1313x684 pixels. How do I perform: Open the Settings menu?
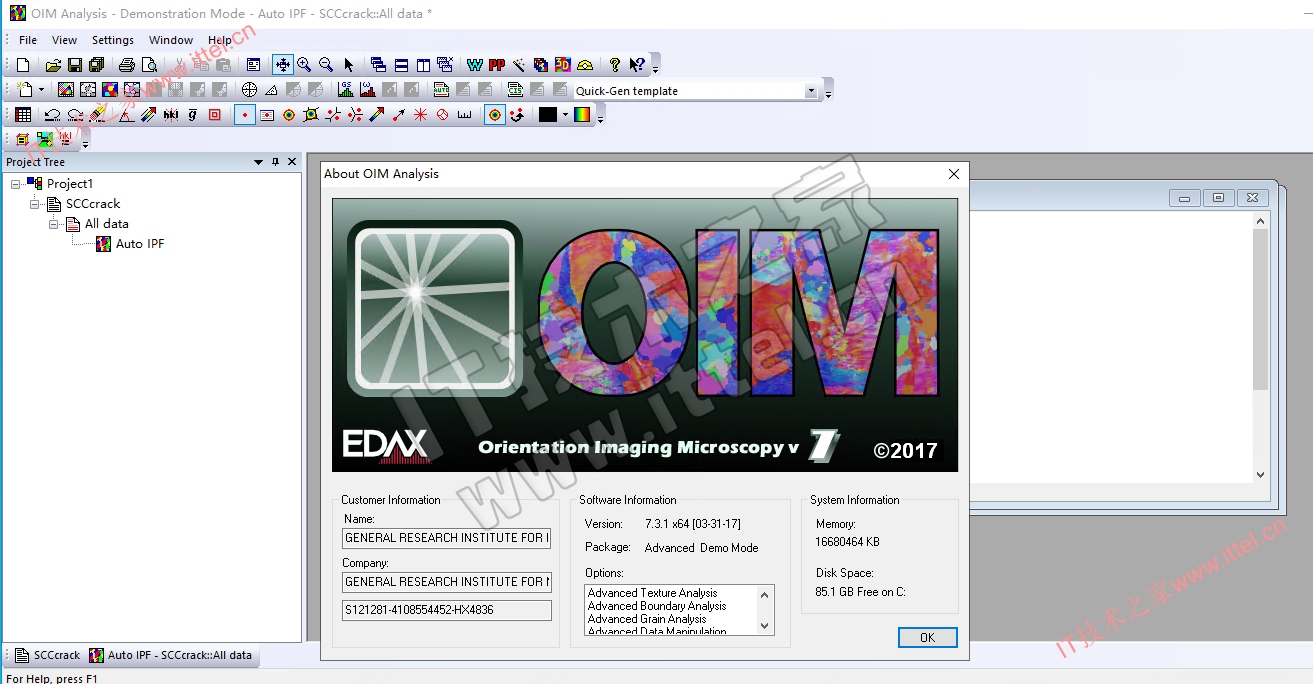(113, 40)
